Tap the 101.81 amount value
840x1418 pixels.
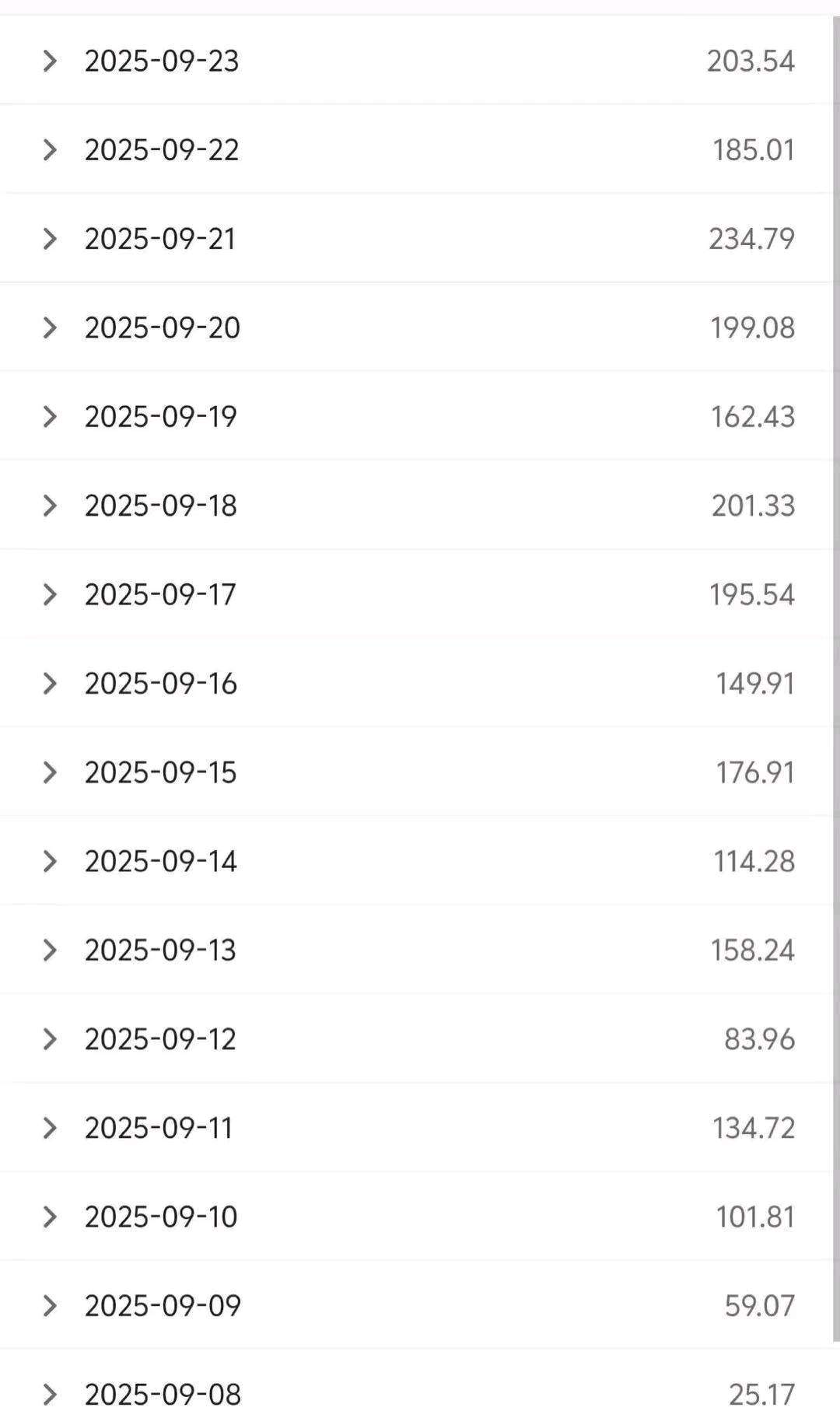pos(754,1217)
